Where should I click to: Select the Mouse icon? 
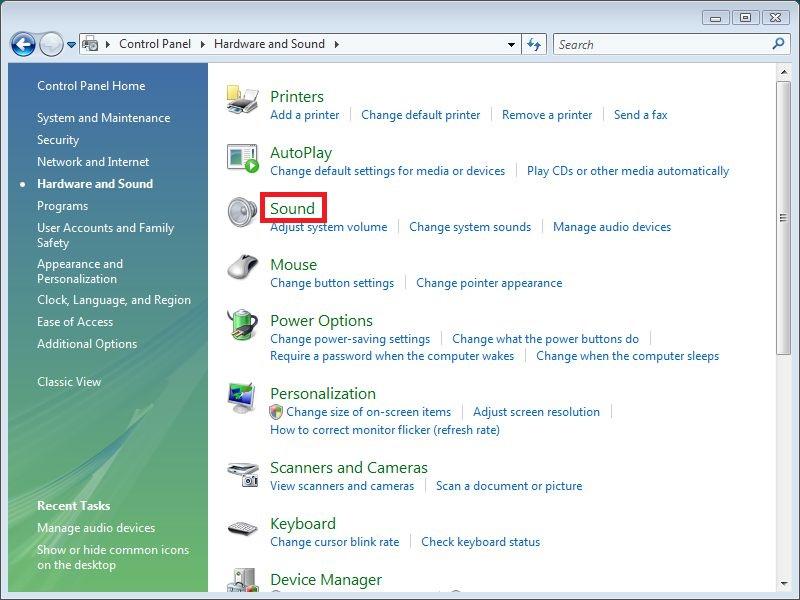coord(242,267)
